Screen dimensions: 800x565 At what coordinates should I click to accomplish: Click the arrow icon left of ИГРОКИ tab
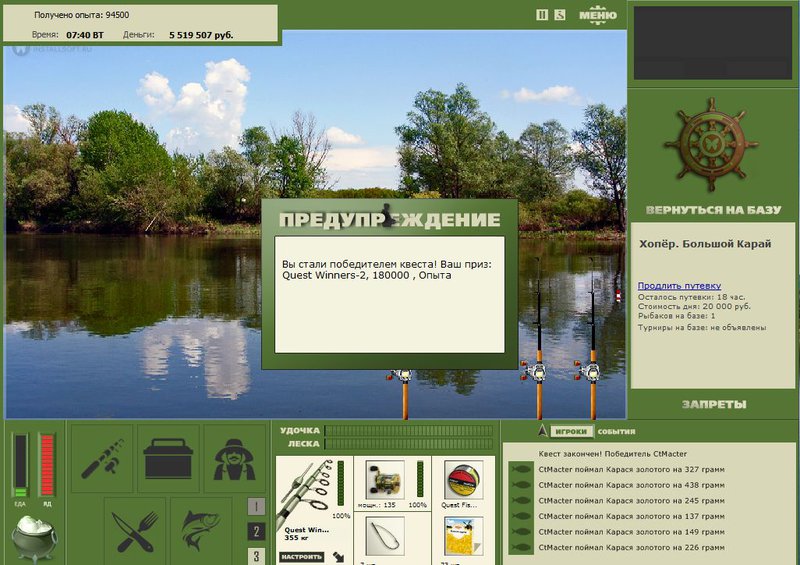click(542, 431)
